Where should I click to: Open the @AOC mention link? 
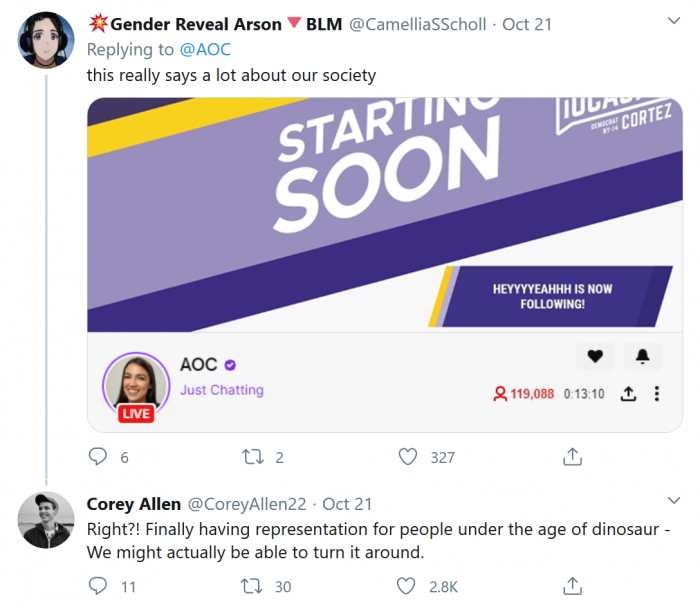(x=205, y=48)
